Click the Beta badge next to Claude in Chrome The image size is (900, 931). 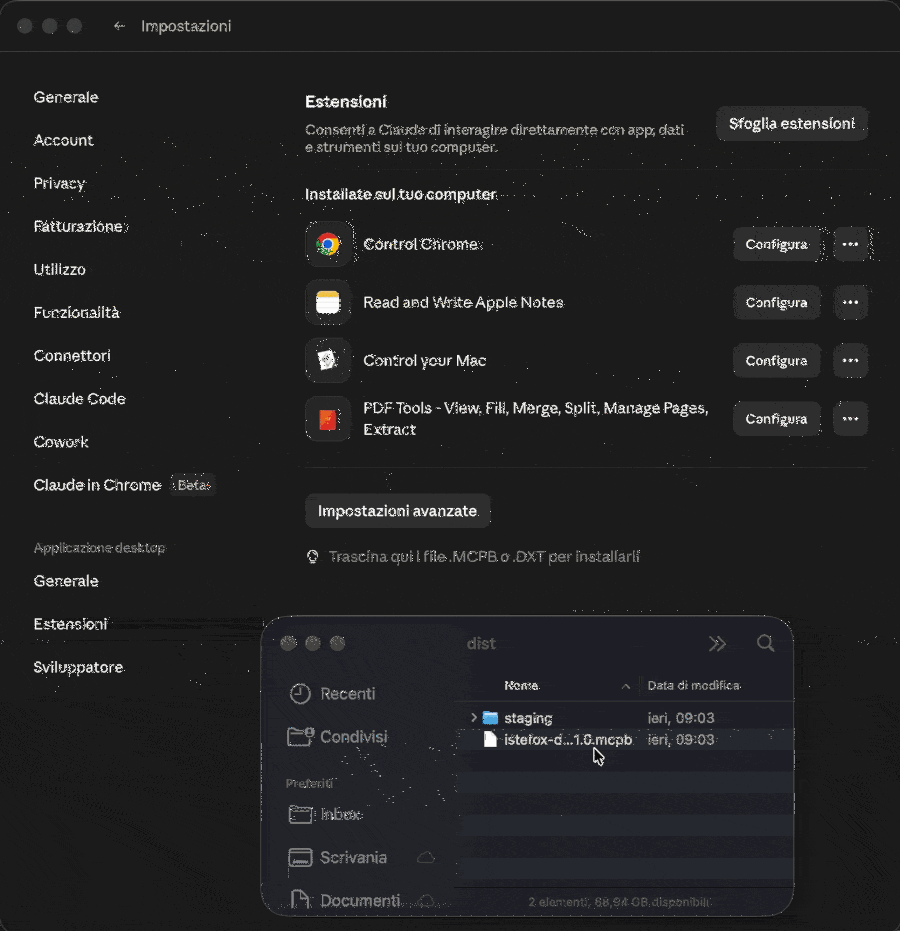click(x=194, y=485)
